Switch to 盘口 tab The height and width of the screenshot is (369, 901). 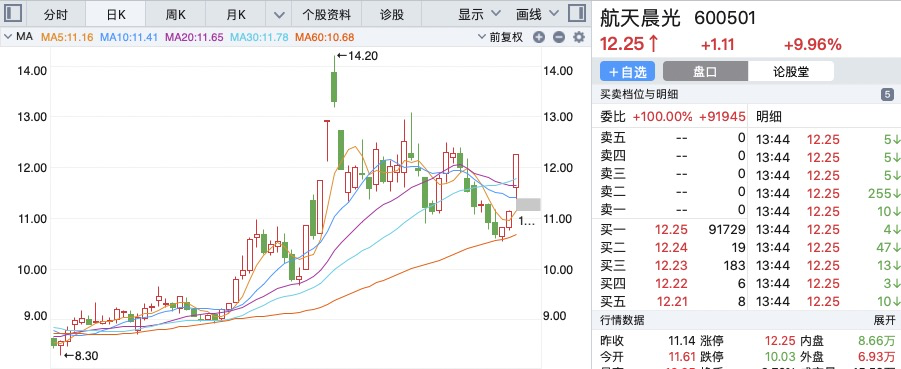click(x=705, y=71)
